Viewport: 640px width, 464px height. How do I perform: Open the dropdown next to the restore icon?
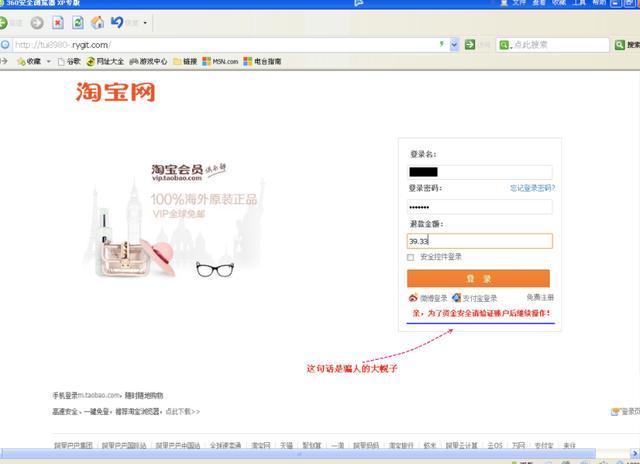click(x=145, y=23)
